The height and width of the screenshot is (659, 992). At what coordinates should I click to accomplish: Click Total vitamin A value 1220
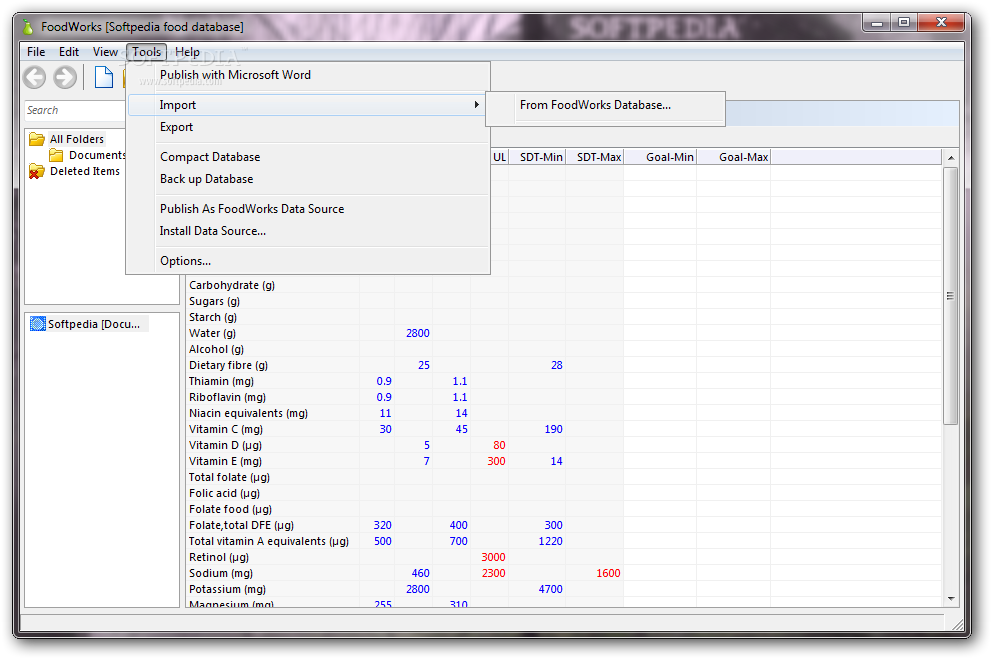(x=550, y=541)
